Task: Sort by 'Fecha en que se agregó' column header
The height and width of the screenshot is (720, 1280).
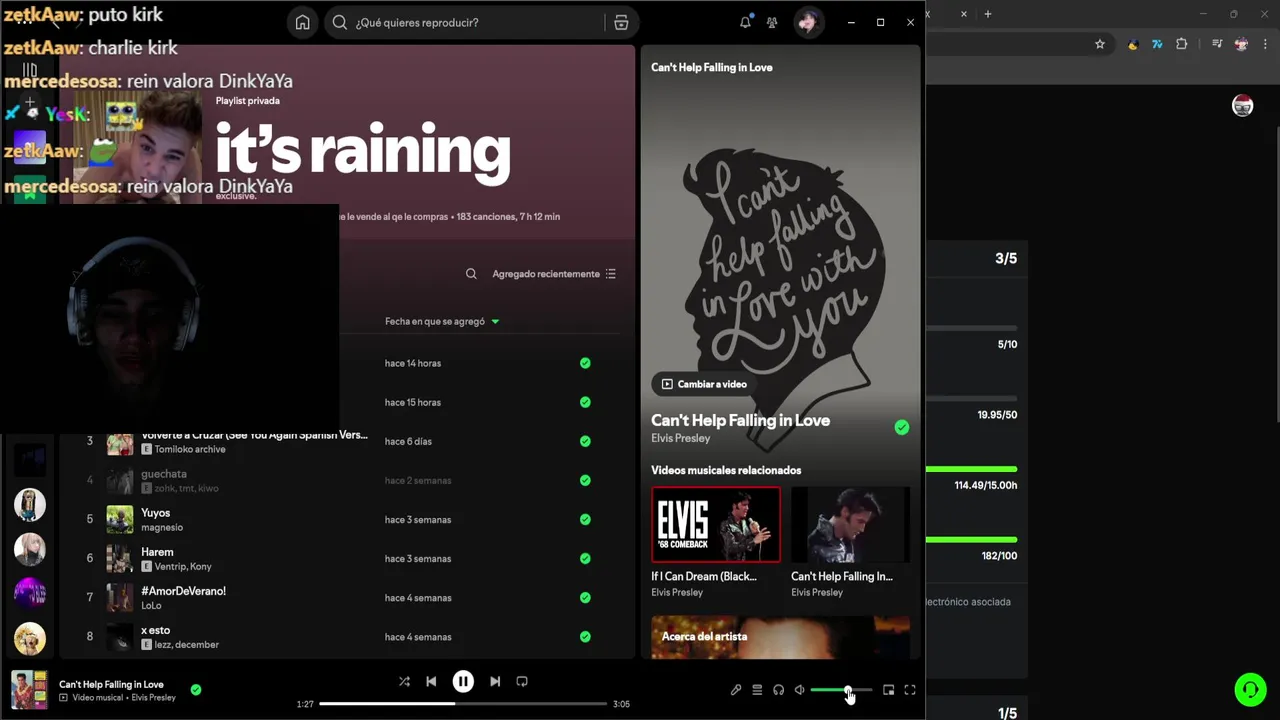Action: 442,321
